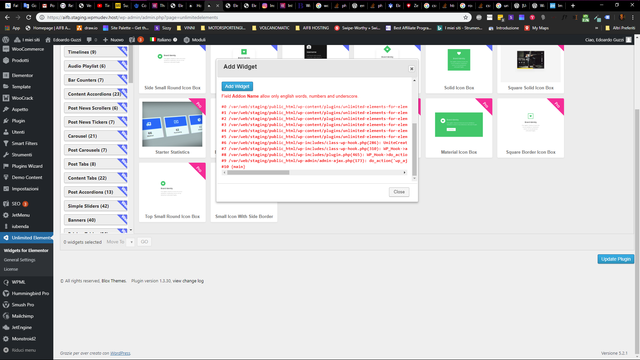Open the Solid Icon Box widget thumbnail

(459, 60)
